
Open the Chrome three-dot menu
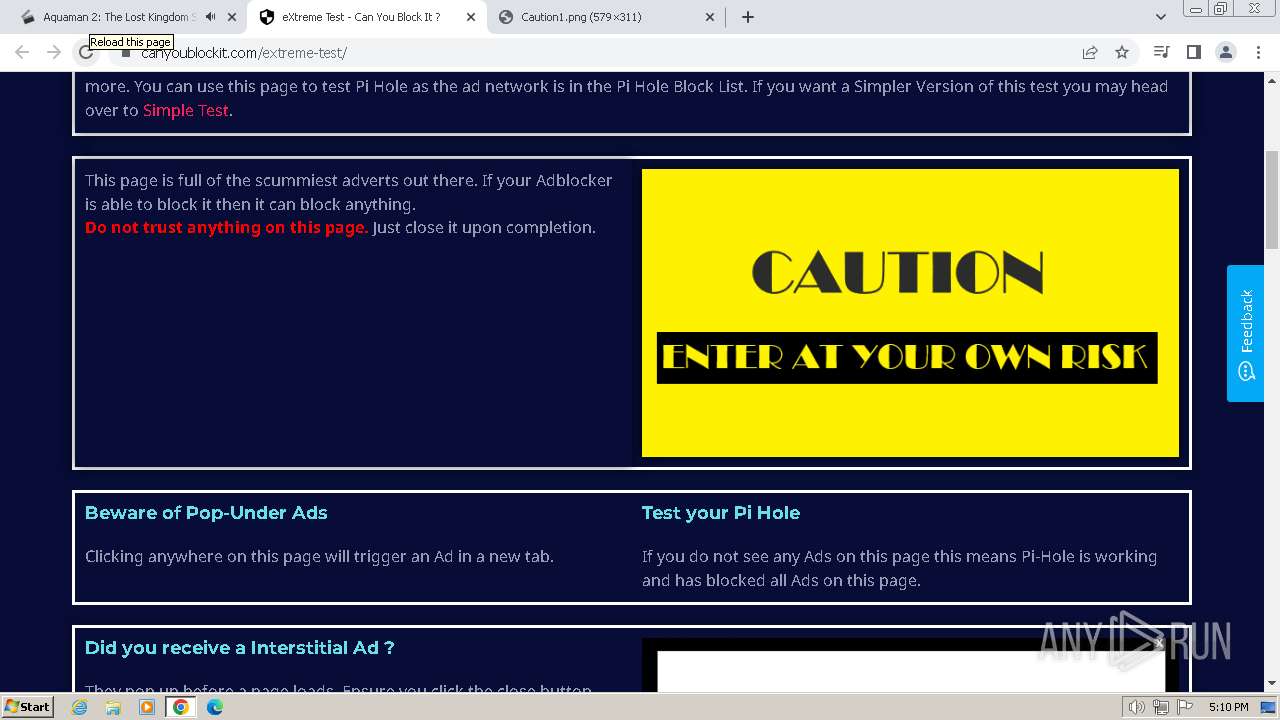tap(1259, 52)
